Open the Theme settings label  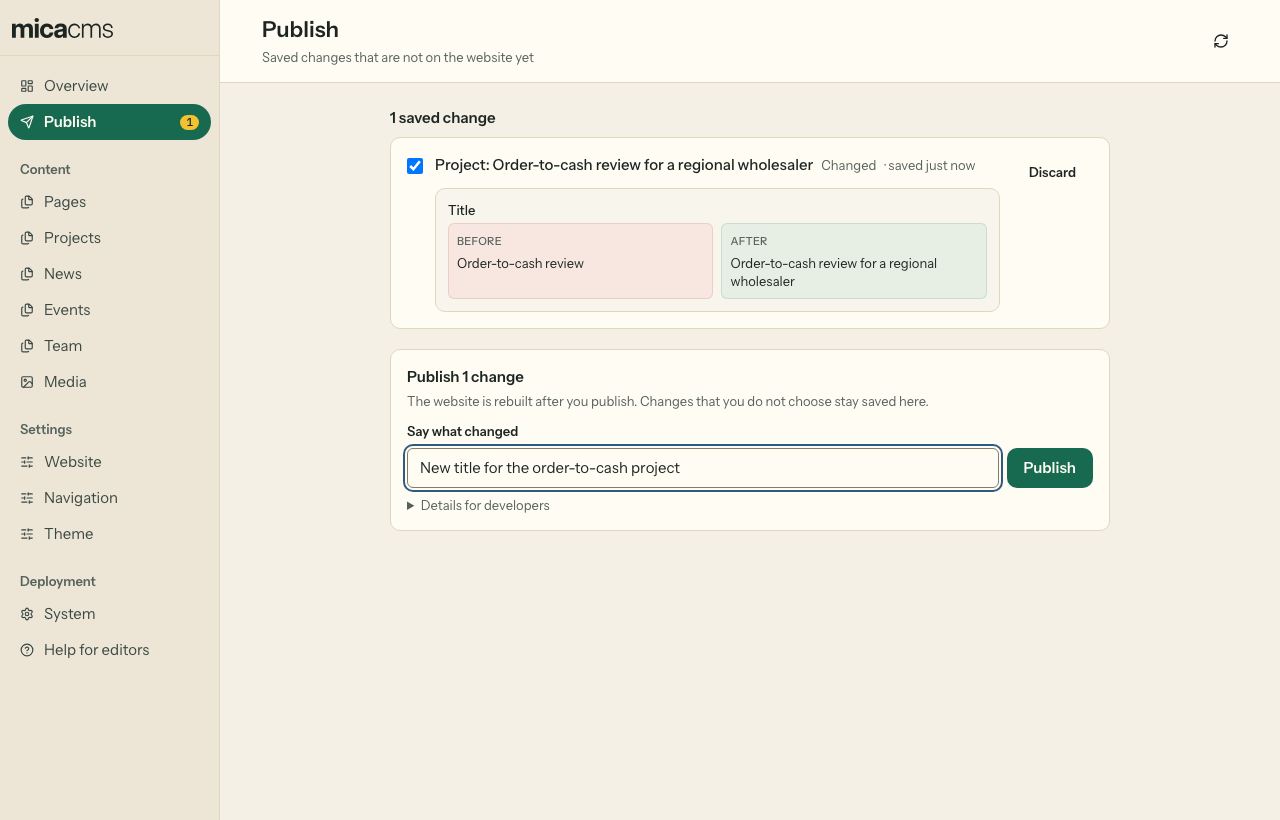click(x=69, y=534)
